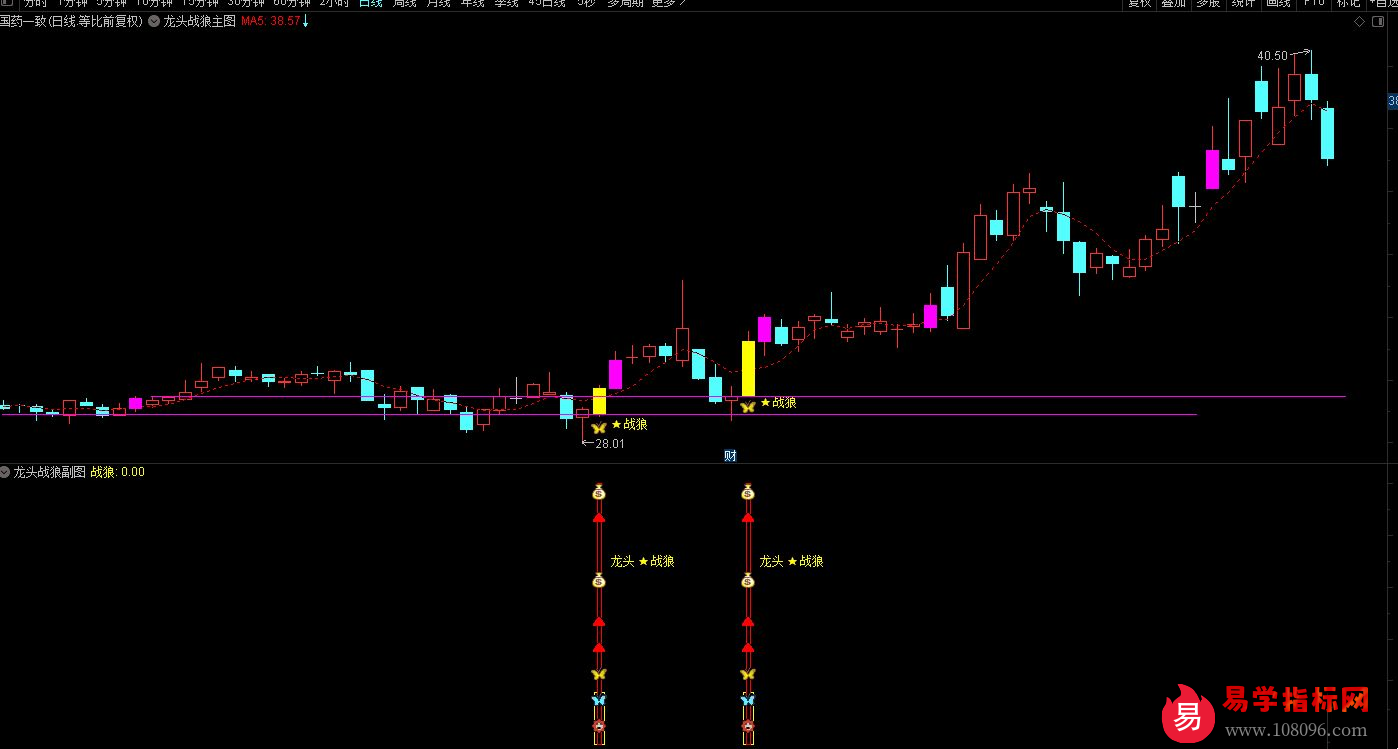Open the 叠加 overlay button
The image size is (1398, 749).
point(1173,3)
